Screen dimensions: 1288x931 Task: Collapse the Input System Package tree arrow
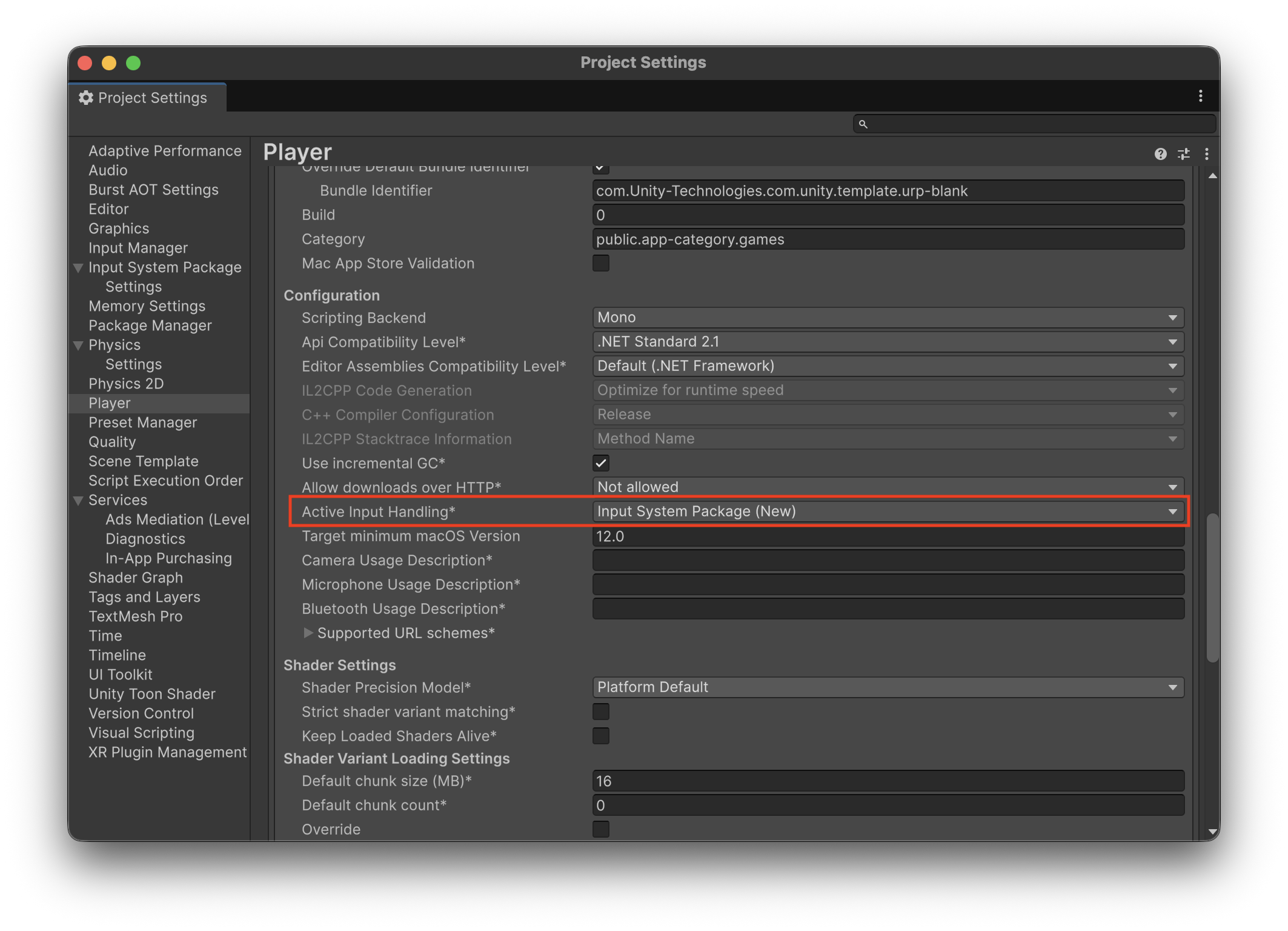(78, 267)
